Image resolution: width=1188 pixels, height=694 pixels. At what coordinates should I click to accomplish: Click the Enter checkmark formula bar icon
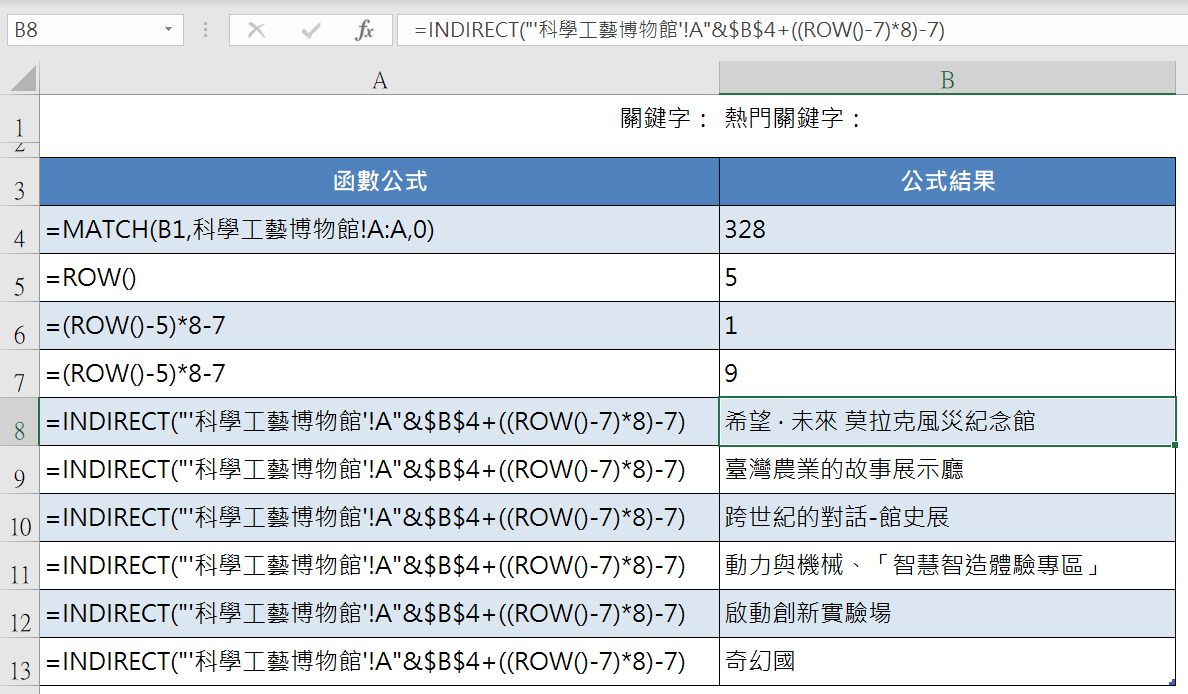pyautogui.click(x=311, y=30)
